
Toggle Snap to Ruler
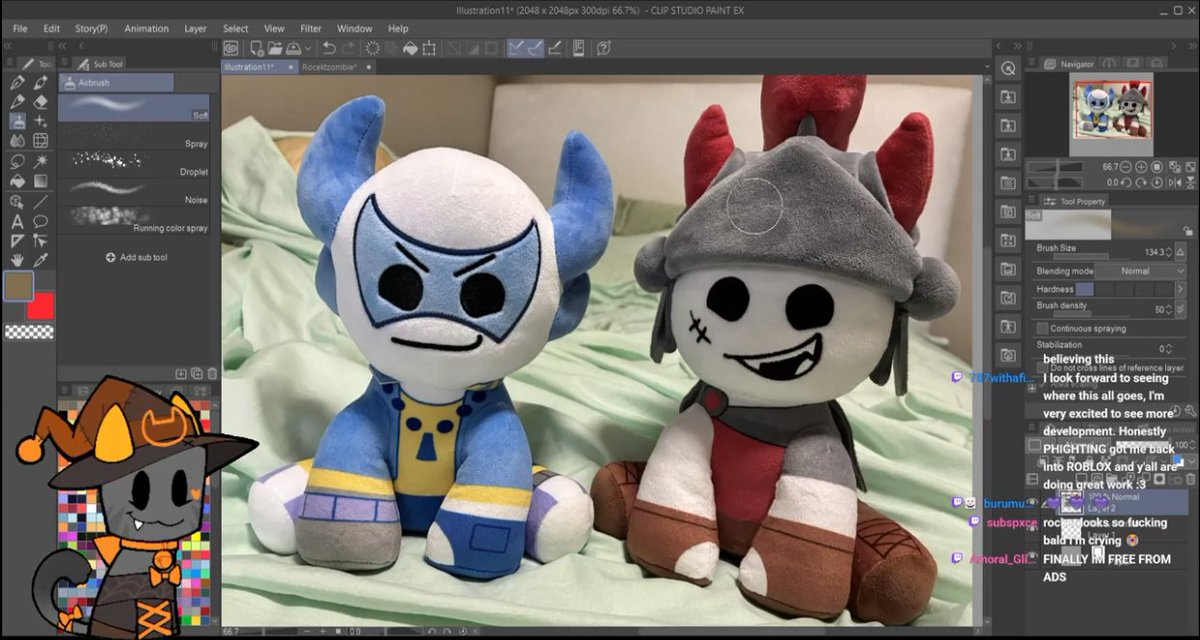coord(517,47)
